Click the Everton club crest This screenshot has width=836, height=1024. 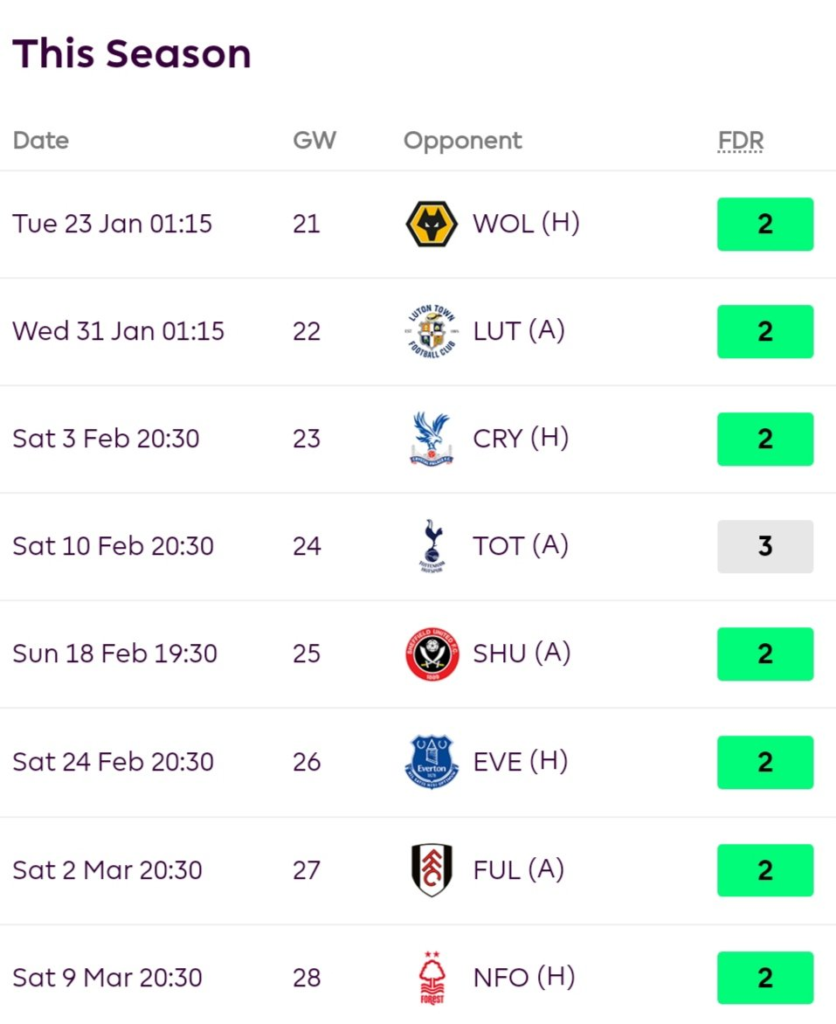pyautogui.click(x=431, y=762)
